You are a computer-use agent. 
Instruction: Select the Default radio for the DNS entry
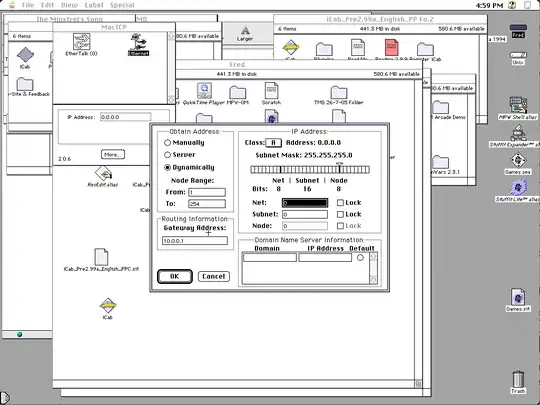pyautogui.click(x=360, y=257)
